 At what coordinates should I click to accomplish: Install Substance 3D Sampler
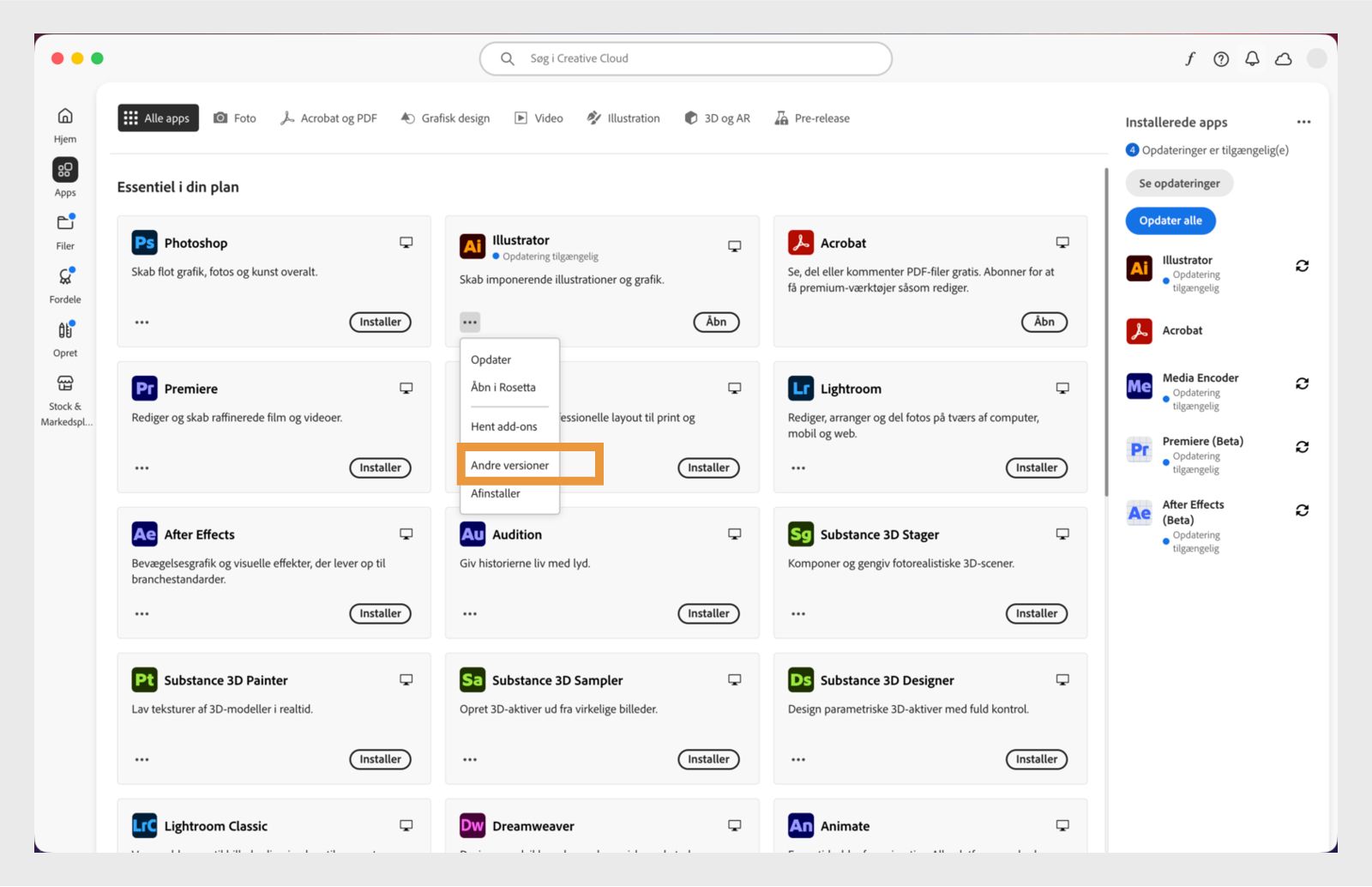tap(708, 760)
